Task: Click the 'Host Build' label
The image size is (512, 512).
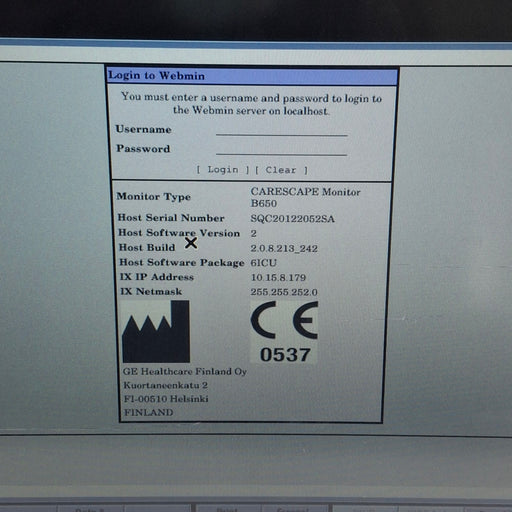Action: point(147,247)
